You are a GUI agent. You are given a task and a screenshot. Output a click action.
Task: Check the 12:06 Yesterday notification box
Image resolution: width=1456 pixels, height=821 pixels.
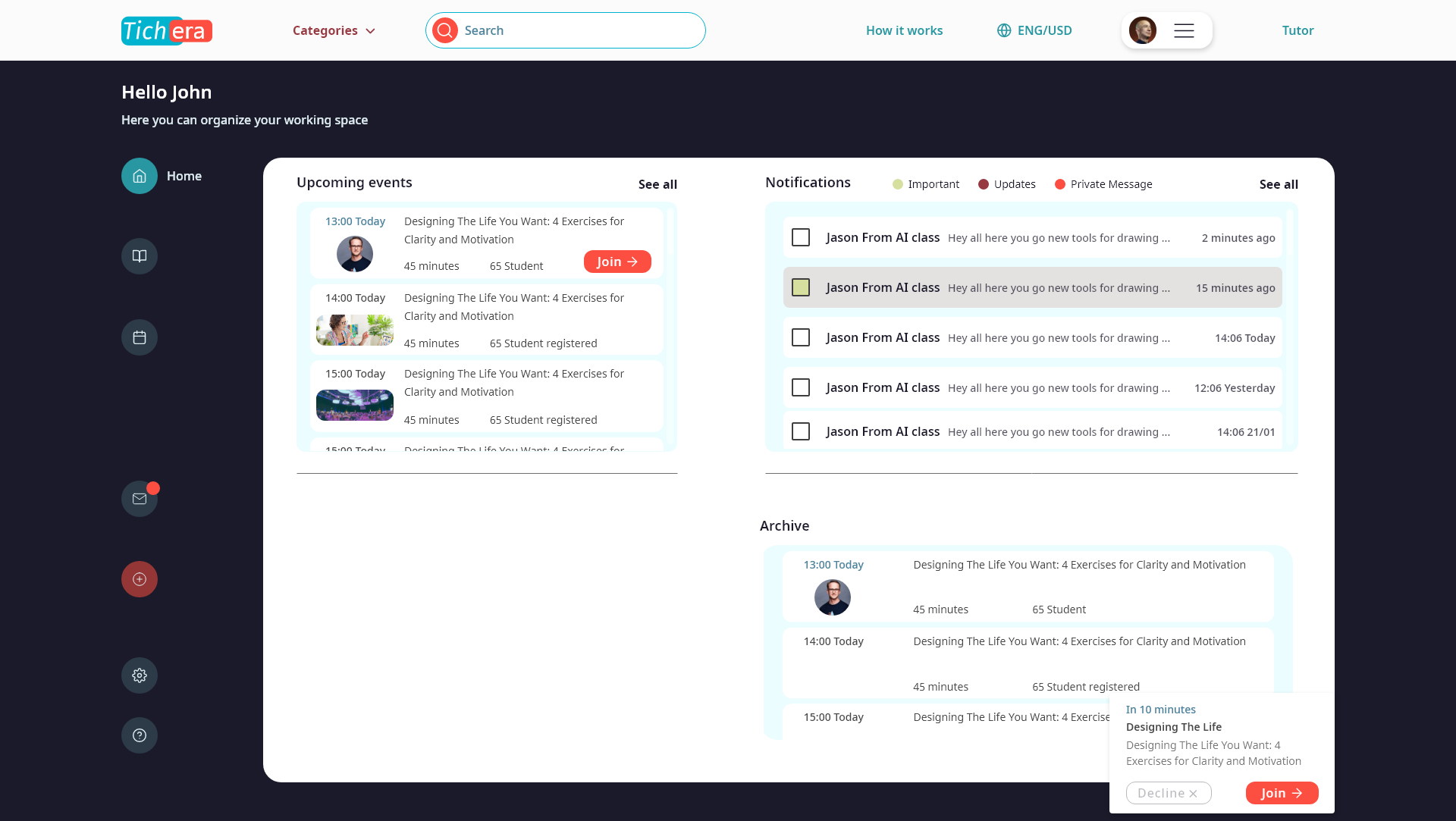click(801, 387)
